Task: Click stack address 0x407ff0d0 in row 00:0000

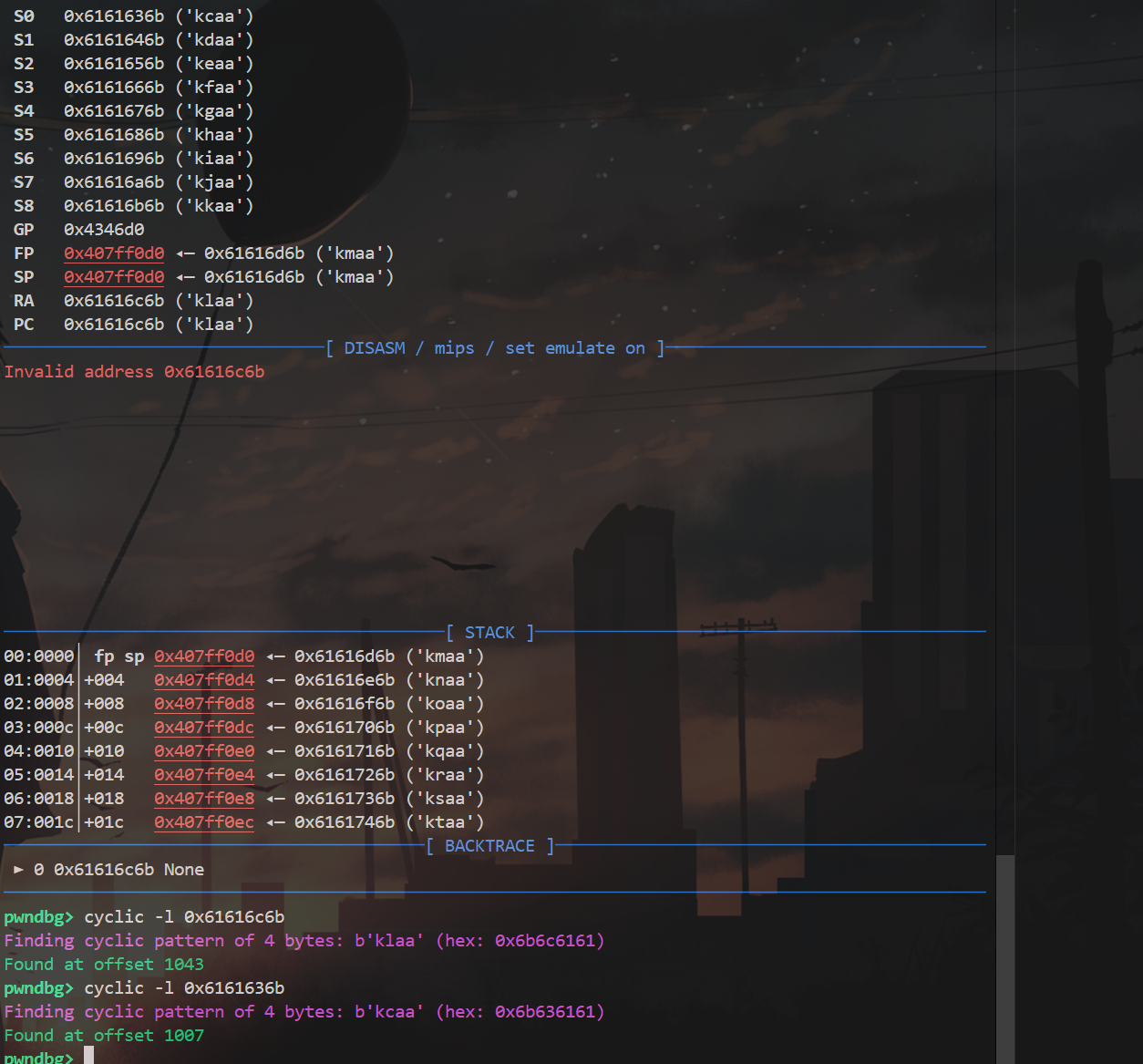Action: click(204, 656)
